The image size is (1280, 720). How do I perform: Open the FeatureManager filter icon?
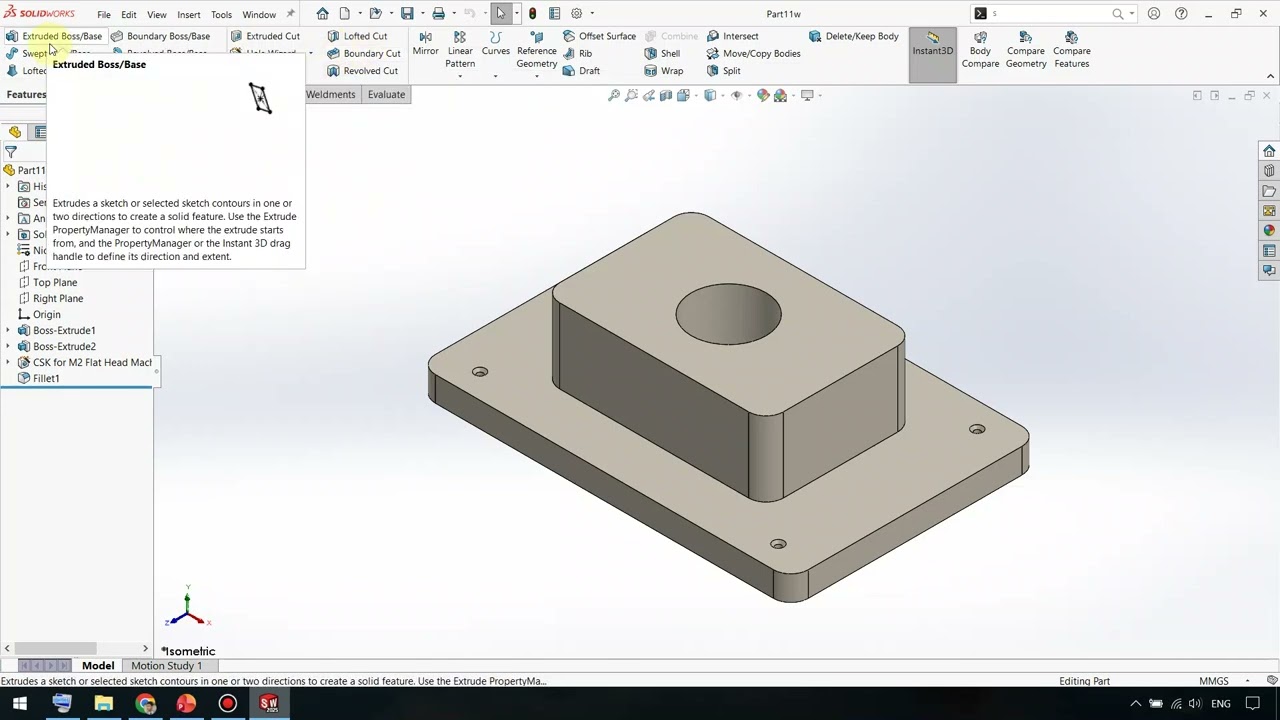click(11, 152)
